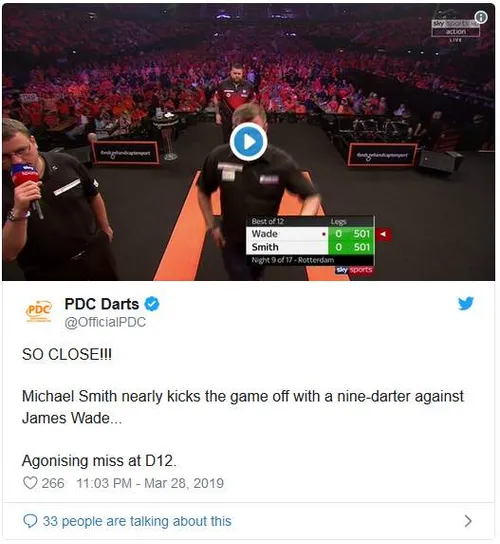Click the PDC logo avatar
500x544 pixels.
click(x=39, y=311)
